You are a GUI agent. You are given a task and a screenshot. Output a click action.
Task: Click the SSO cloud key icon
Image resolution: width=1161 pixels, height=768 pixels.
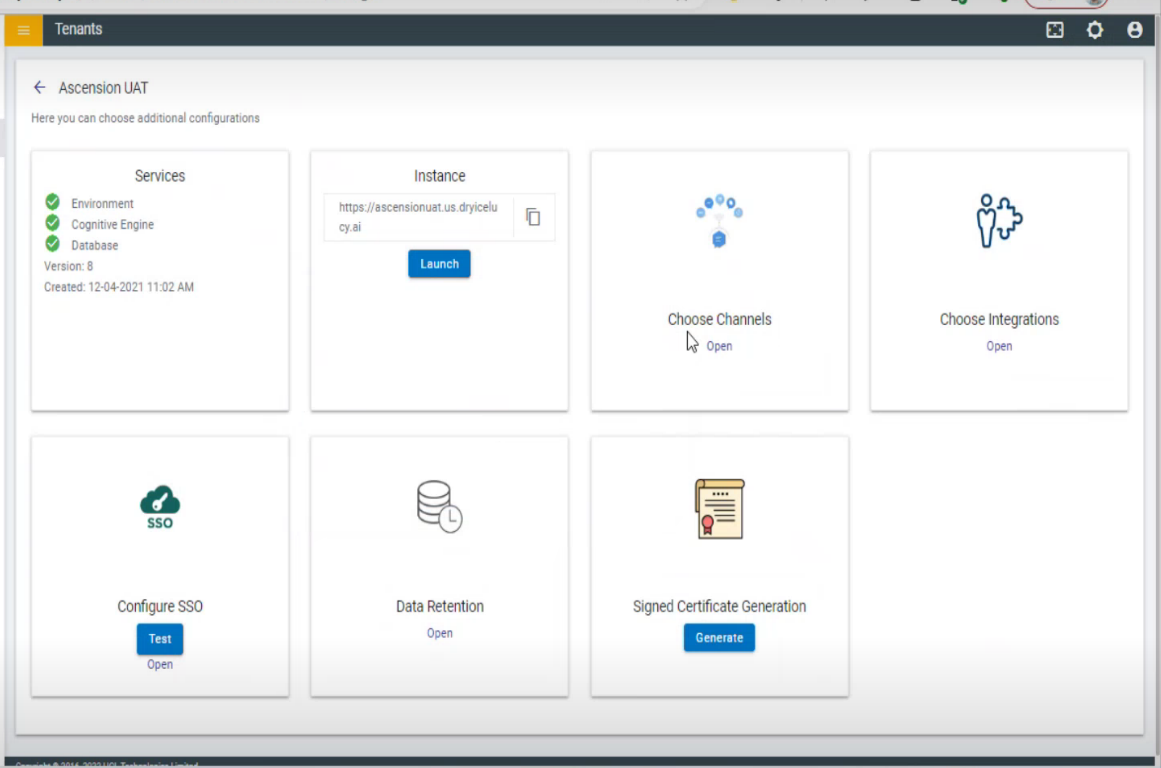click(160, 507)
